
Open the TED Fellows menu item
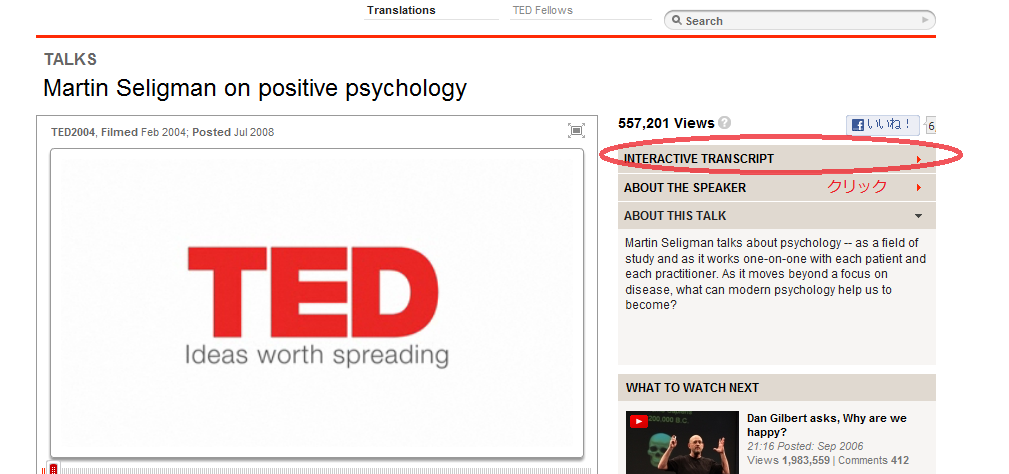point(542,11)
